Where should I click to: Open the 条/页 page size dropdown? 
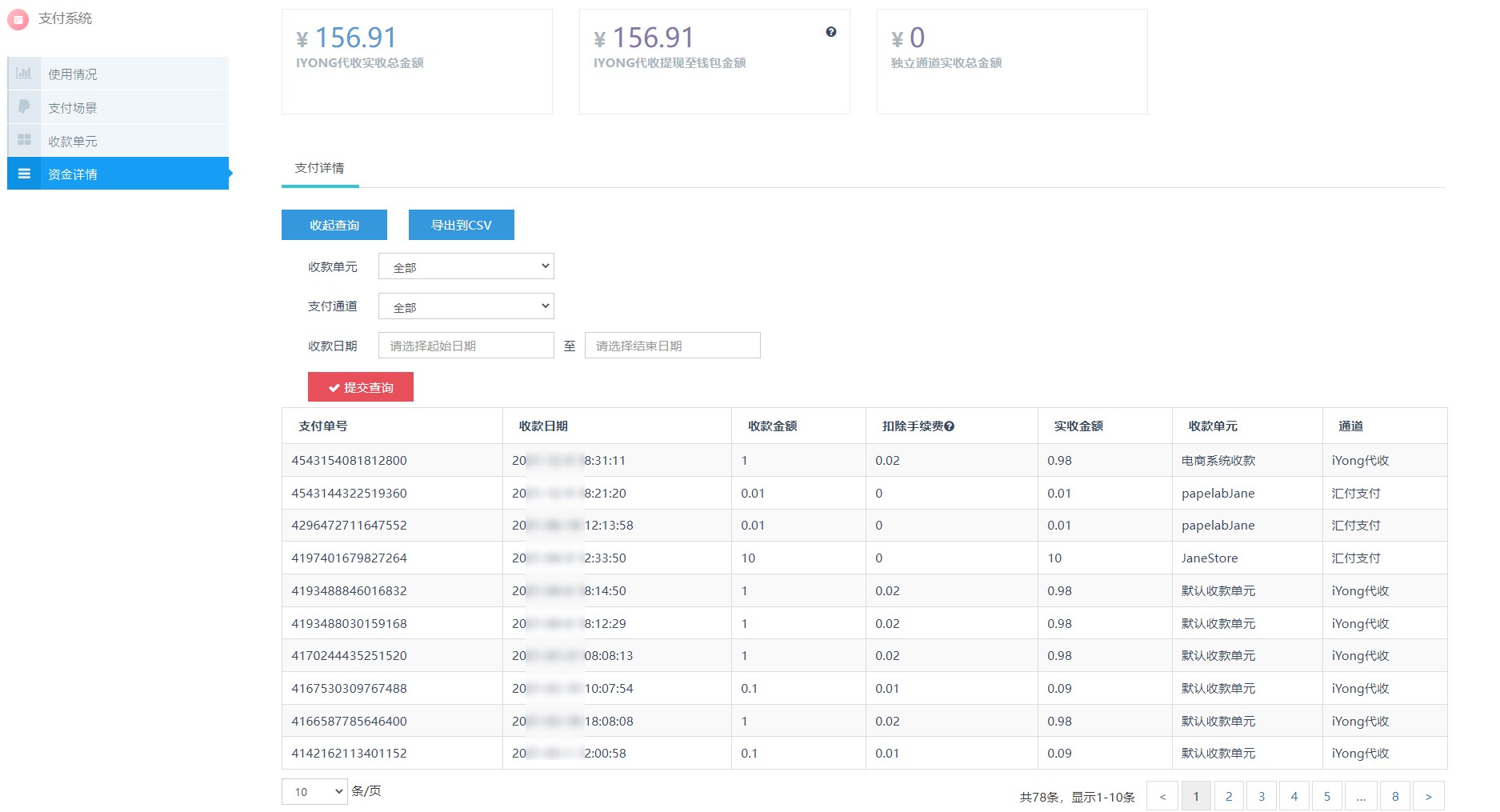coord(314,792)
